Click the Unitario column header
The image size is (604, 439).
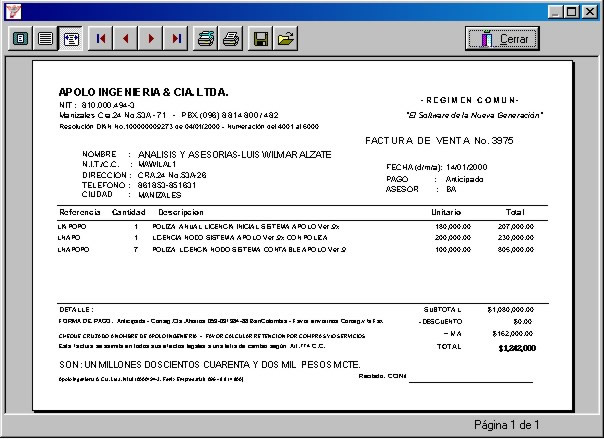(x=446, y=212)
